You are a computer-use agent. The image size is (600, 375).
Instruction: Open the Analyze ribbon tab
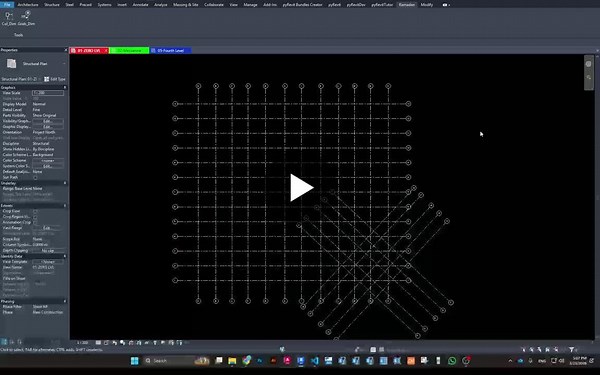[x=161, y=5]
